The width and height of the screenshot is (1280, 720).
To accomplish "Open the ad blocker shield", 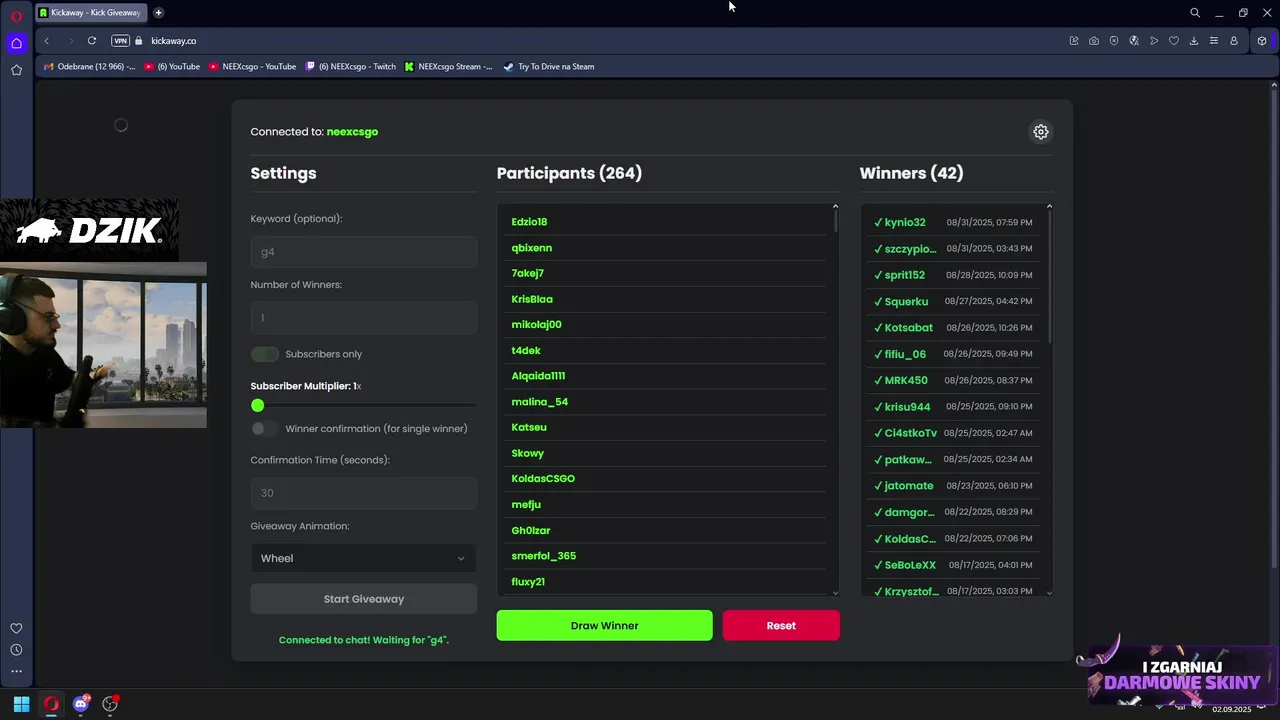I will (1114, 41).
